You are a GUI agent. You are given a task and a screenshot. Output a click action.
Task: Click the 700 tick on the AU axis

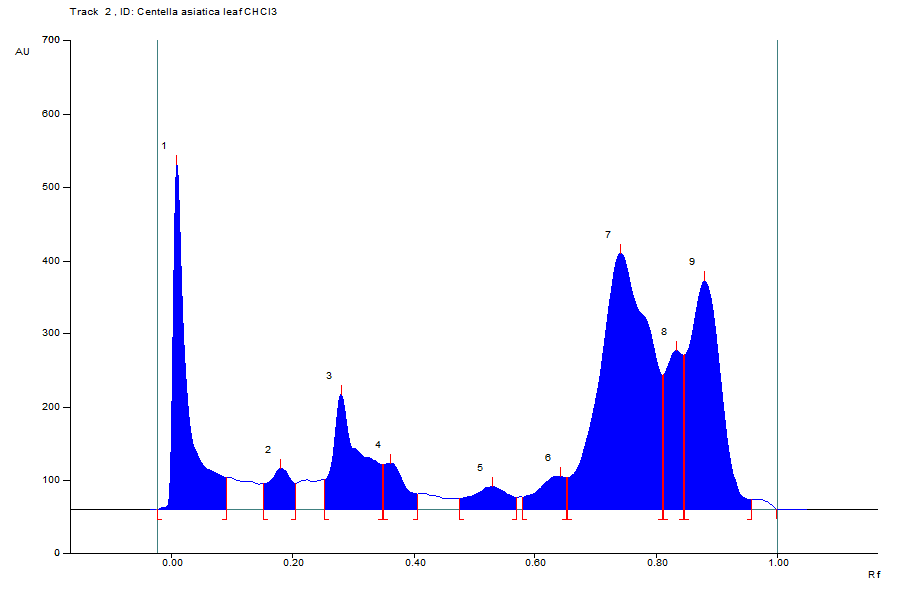(x=51, y=41)
